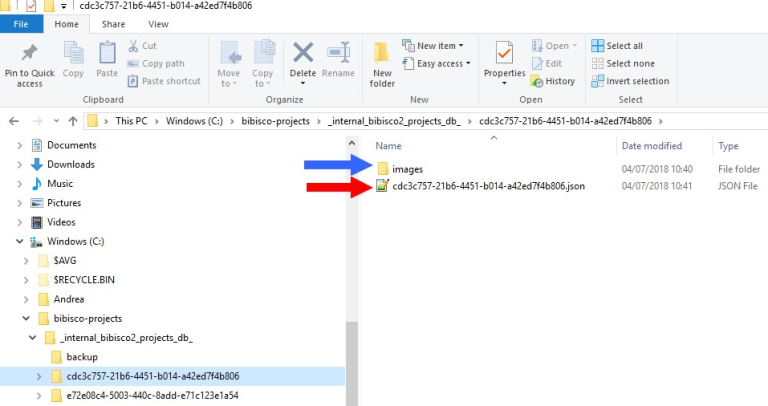Open the Move to dropdown button
This screenshot has height=406, width=768.
coord(229,65)
